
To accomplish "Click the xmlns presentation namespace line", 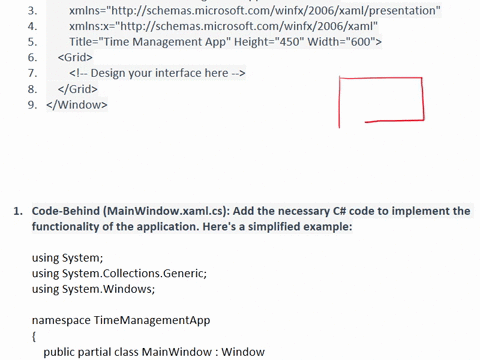I will coord(255,11).
